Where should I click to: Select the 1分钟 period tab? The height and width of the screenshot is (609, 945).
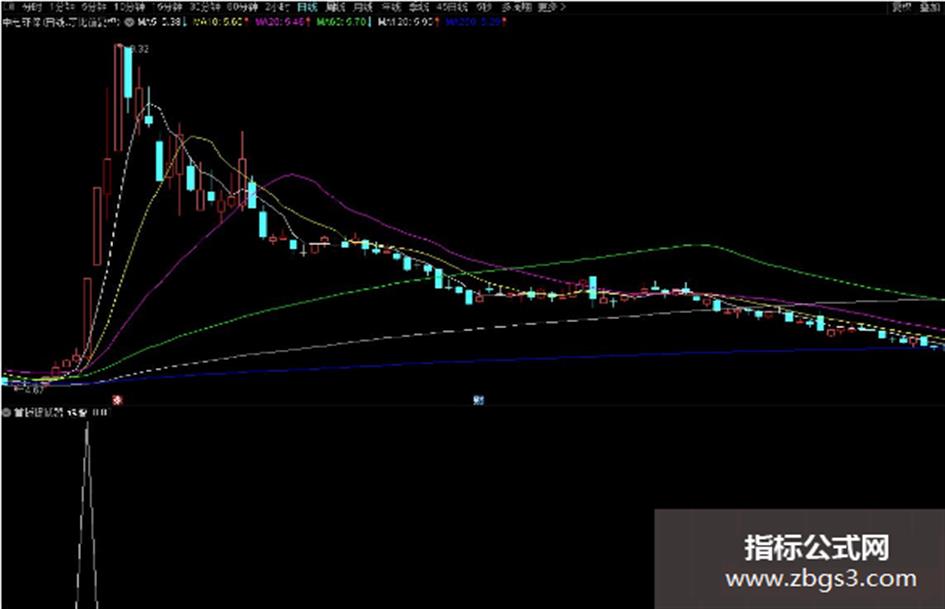point(62,7)
